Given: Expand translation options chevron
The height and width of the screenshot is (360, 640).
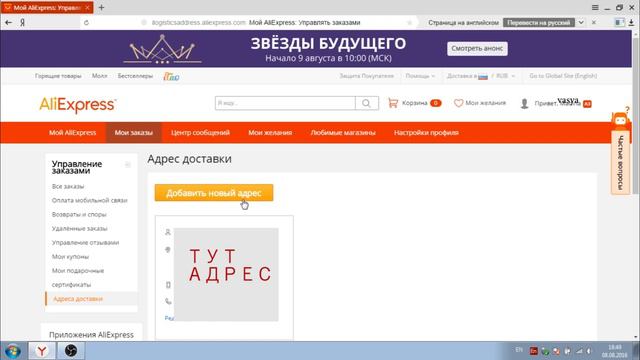Looking at the screenshot, I should click(x=581, y=23).
